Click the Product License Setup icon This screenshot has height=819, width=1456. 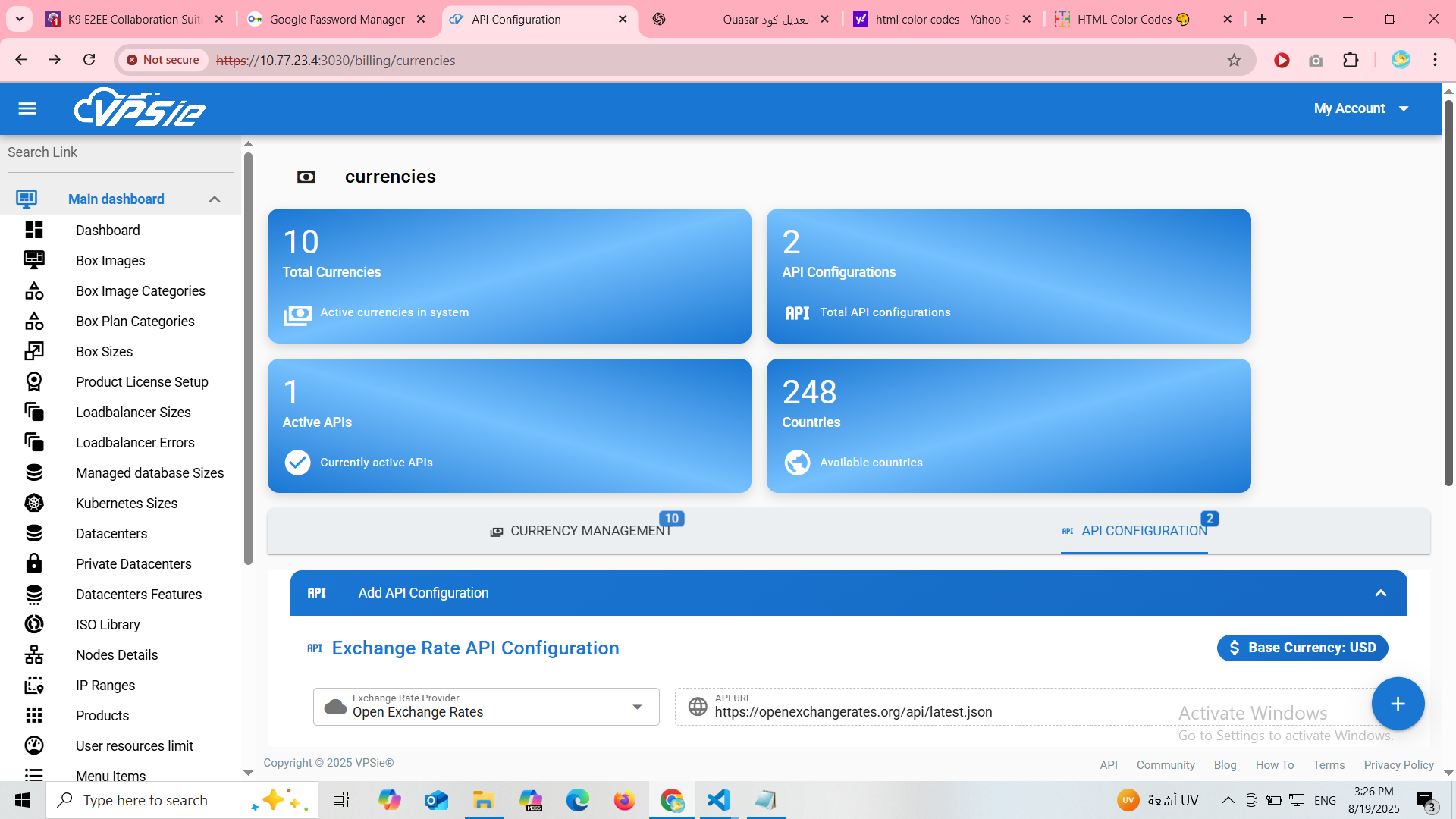[34, 381]
